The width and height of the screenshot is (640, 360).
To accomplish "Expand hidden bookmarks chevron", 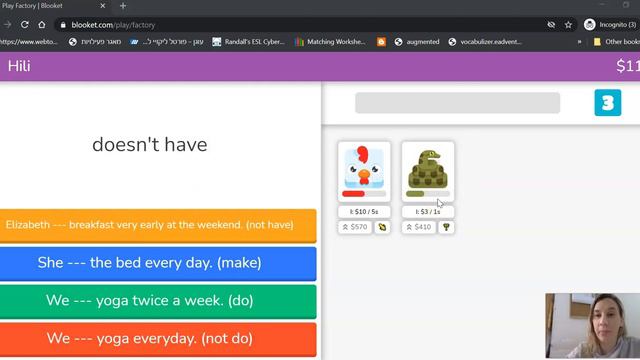I will (x=579, y=42).
